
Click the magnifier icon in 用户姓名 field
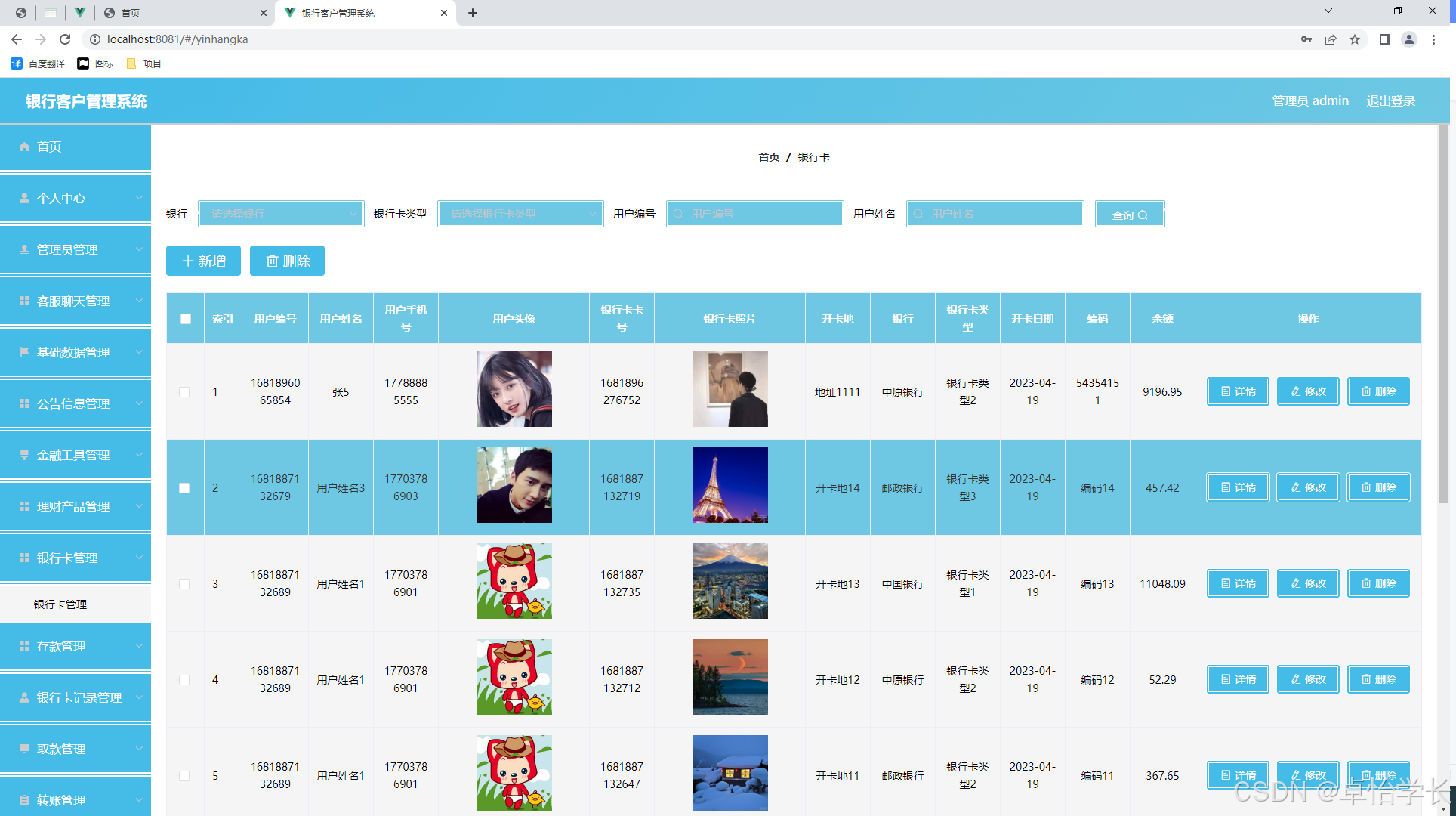[x=918, y=215]
